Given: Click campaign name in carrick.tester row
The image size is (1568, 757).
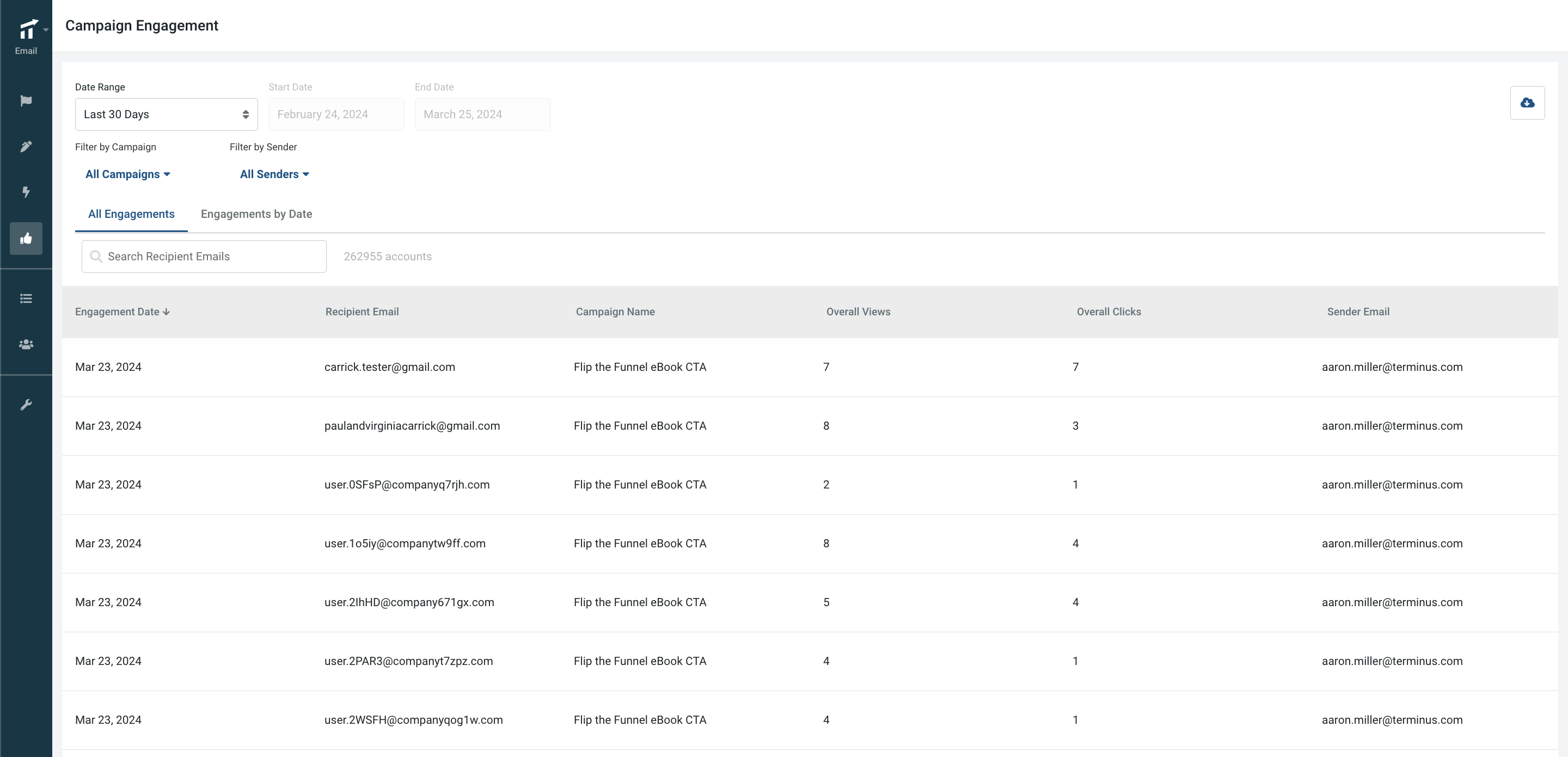Looking at the screenshot, I should coord(640,367).
